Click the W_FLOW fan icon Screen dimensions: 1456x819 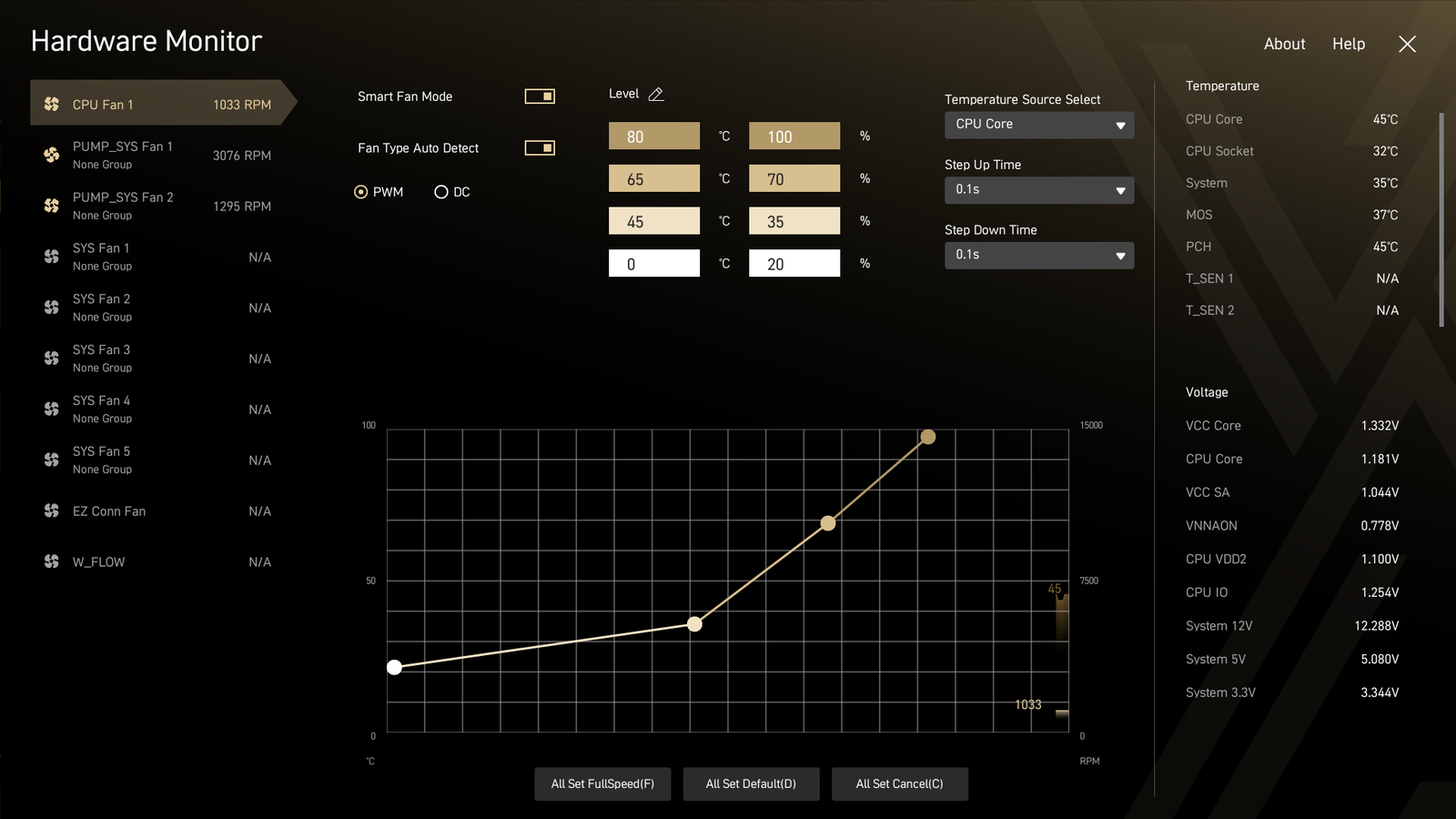(x=52, y=561)
